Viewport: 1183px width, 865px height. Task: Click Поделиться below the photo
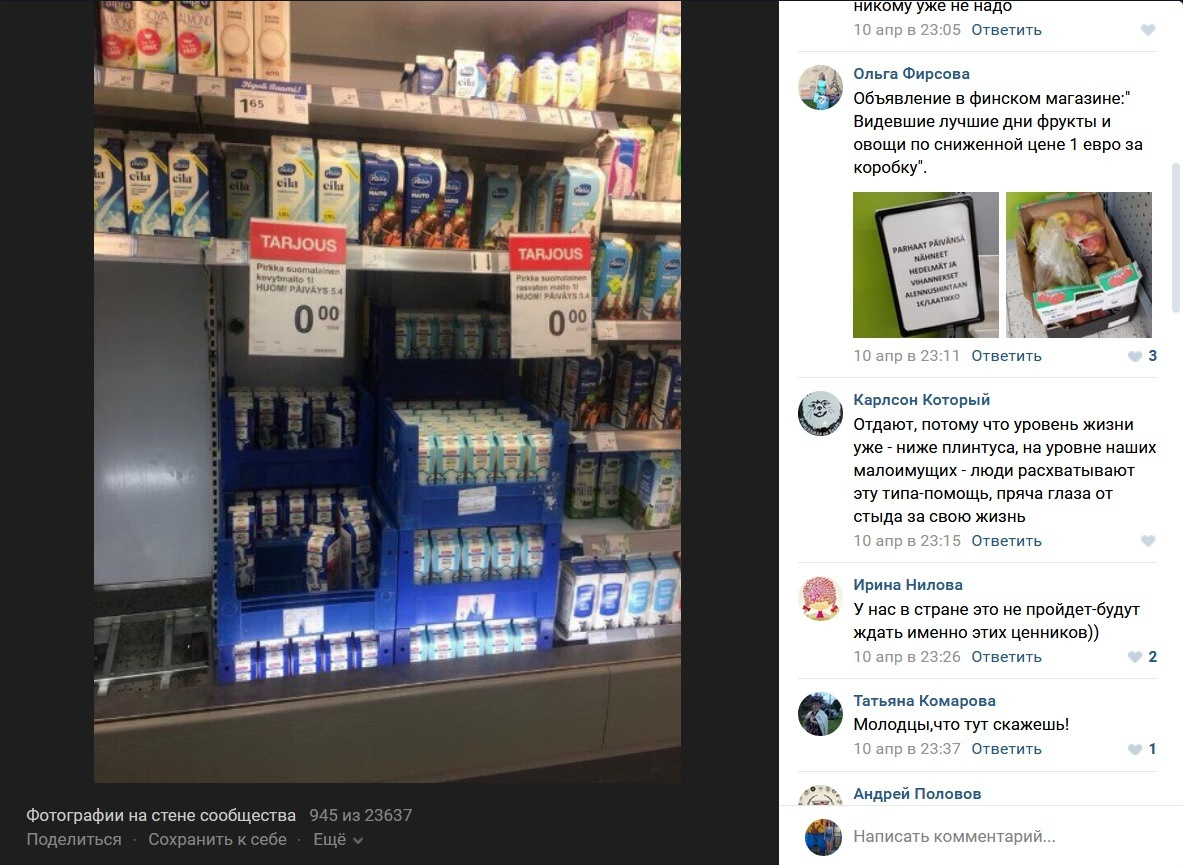tap(74, 839)
